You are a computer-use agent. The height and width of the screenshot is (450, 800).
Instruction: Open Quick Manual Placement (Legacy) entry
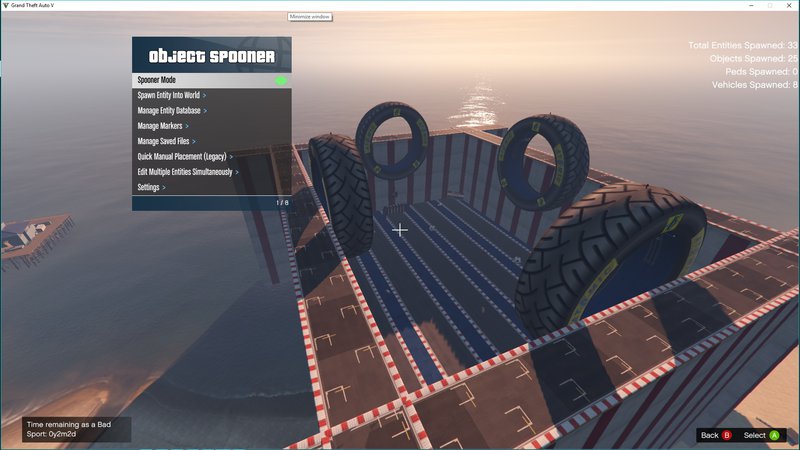pyautogui.click(x=212, y=157)
